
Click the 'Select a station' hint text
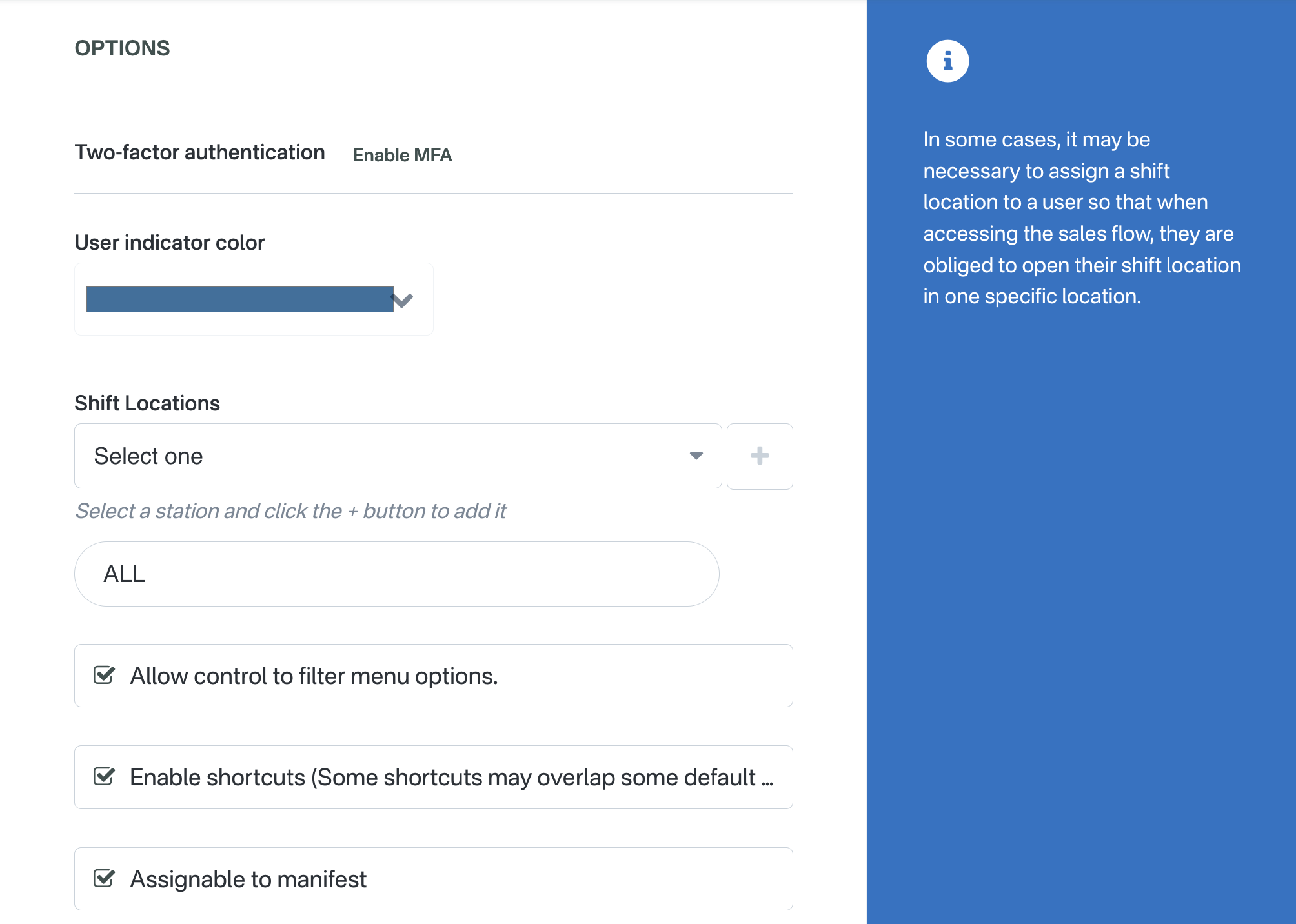click(x=290, y=511)
